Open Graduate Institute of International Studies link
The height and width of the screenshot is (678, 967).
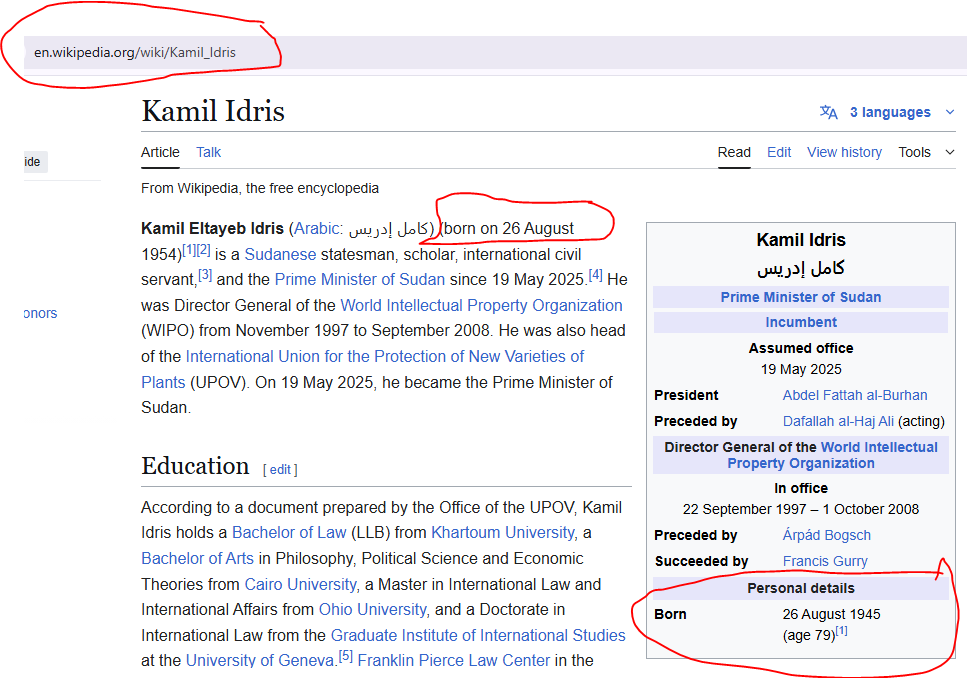coord(478,635)
